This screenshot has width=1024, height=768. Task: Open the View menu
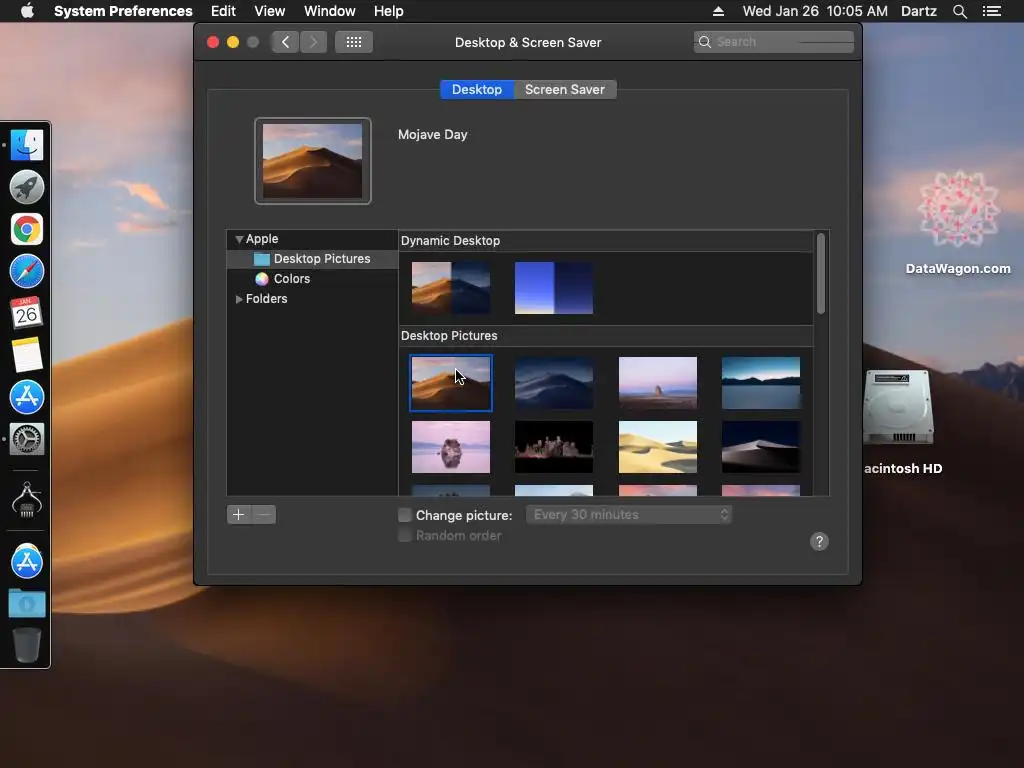(270, 11)
